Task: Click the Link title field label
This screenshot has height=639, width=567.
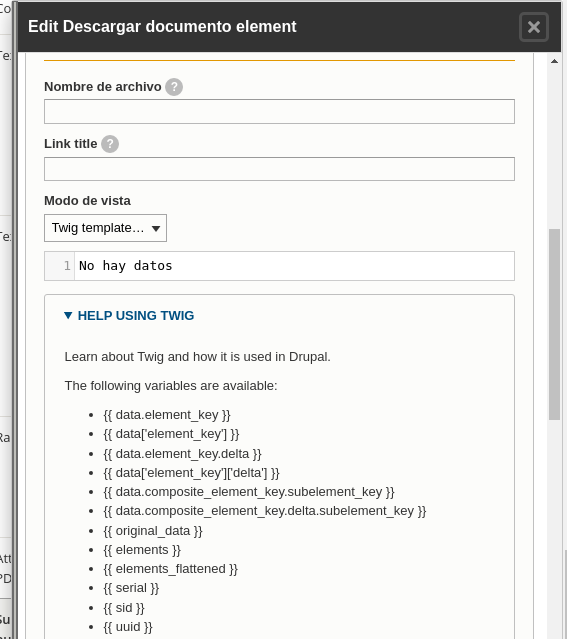Action: 71,144
